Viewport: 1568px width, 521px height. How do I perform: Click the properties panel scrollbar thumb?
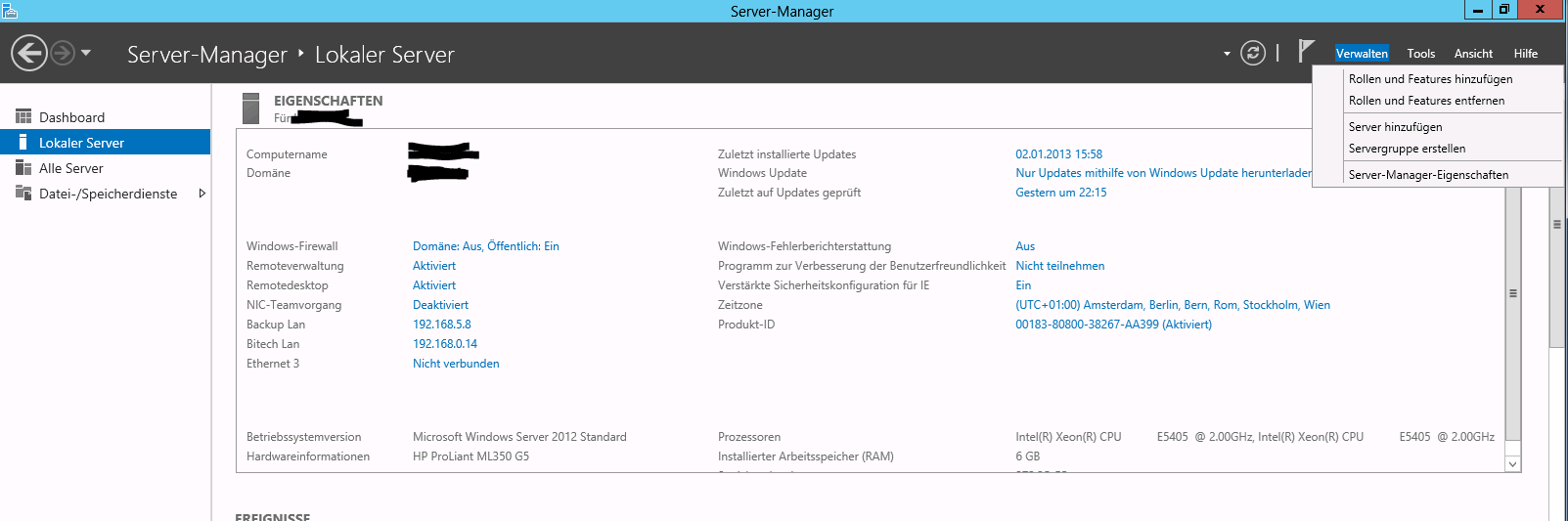click(x=1513, y=293)
